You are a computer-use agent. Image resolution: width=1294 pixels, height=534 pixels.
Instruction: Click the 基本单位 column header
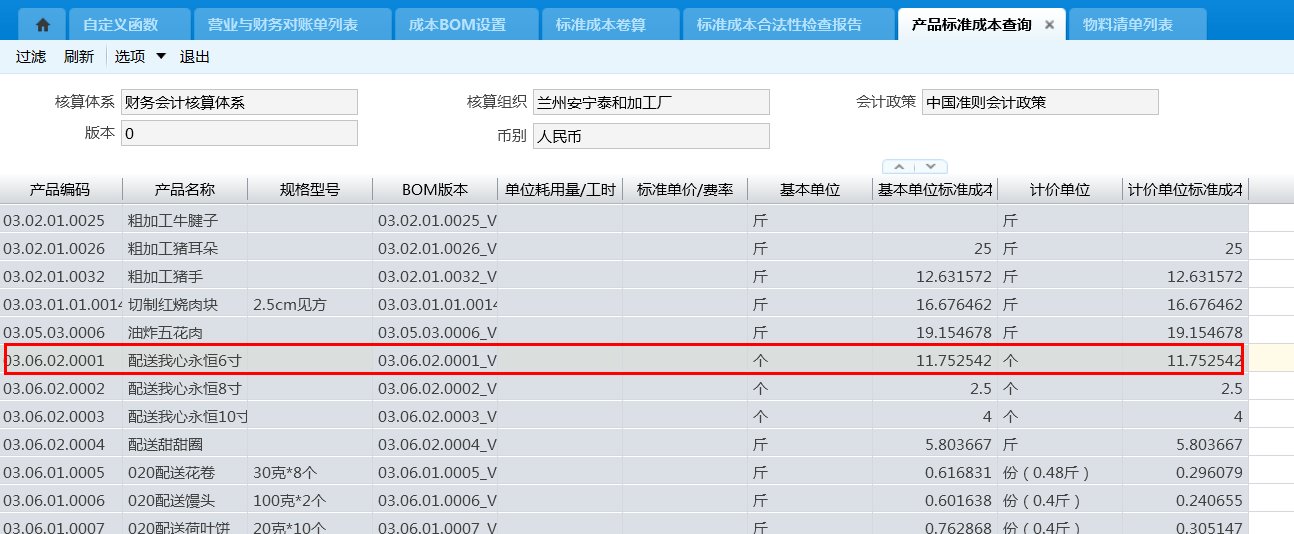pyautogui.click(x=810, y=190)
